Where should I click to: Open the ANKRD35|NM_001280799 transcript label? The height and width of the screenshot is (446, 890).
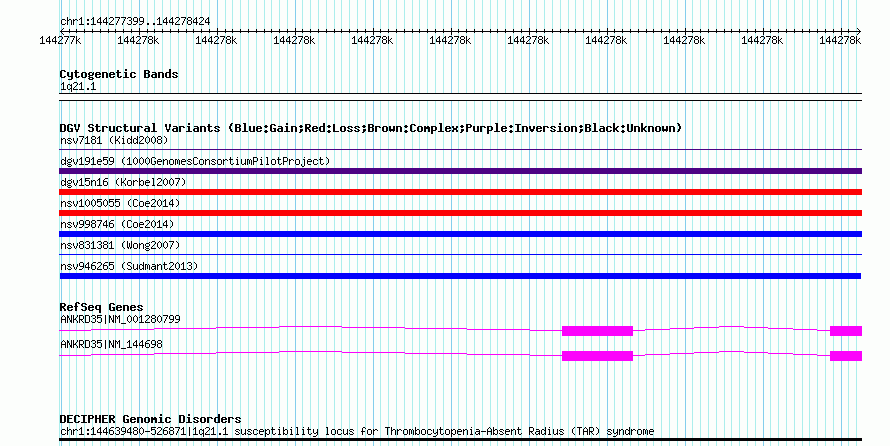tap(120, 319)
